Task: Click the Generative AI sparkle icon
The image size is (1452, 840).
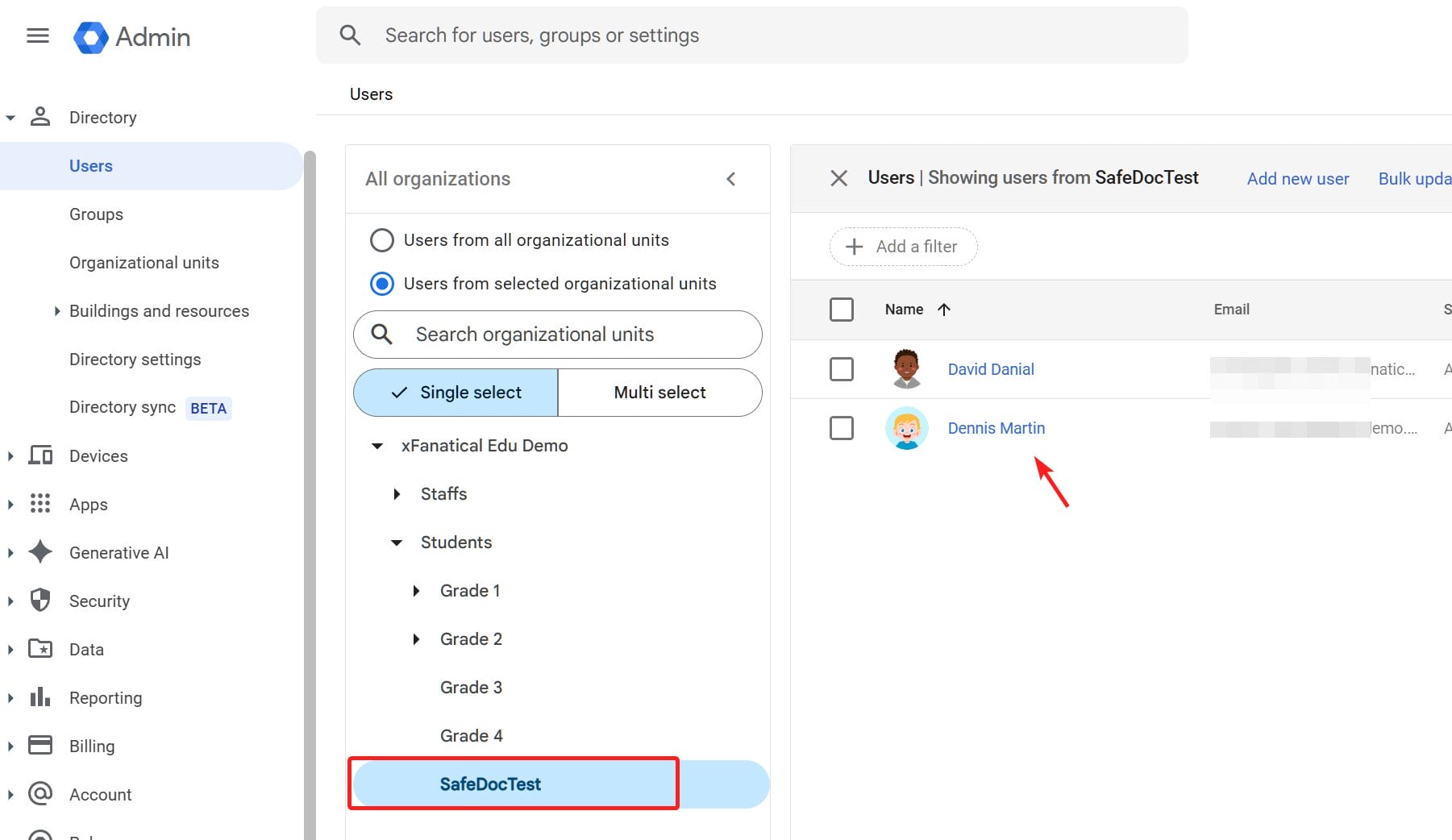Action: coord(40,552)
